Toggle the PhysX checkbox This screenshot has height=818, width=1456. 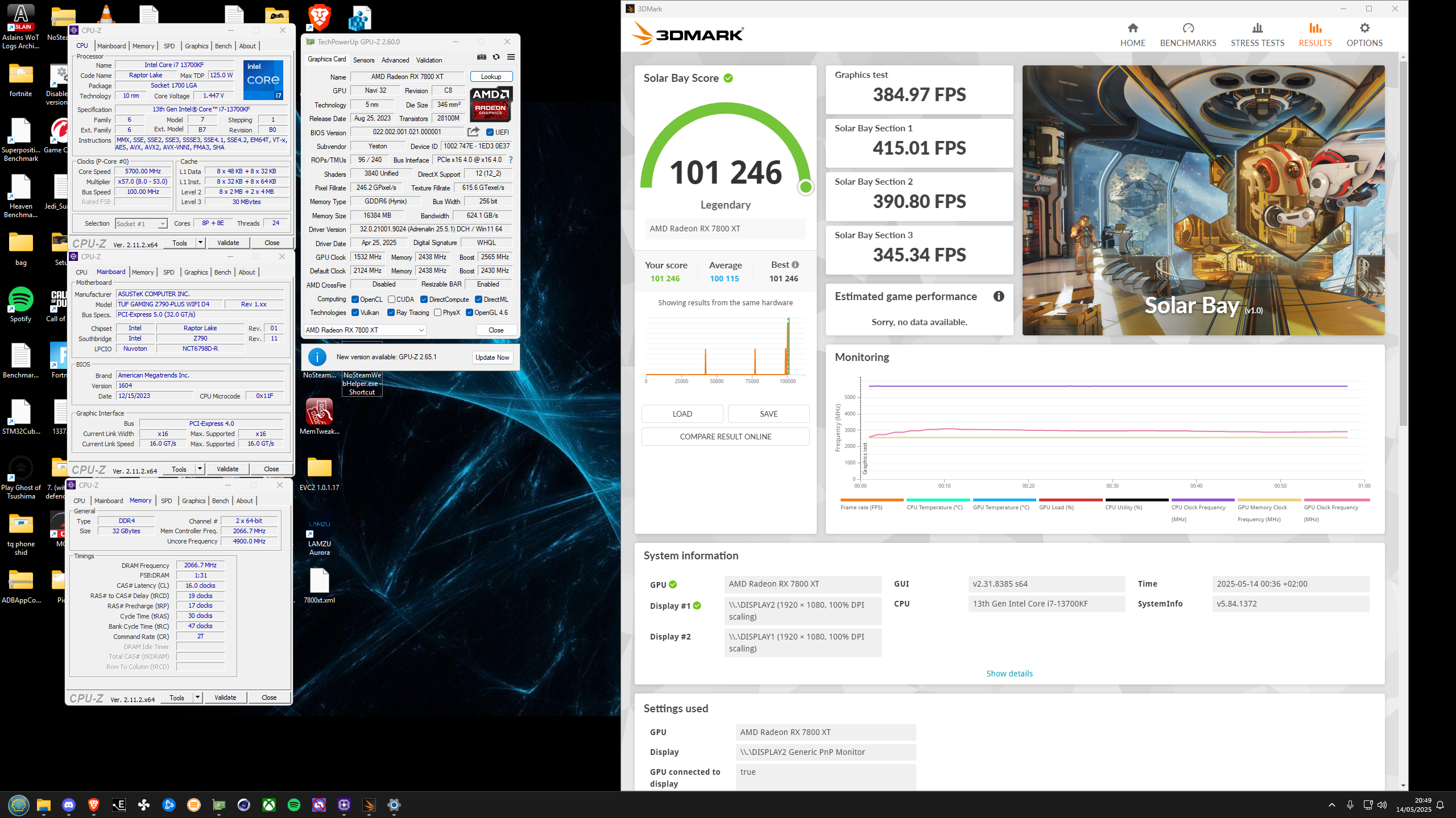[x=437, y=313]
